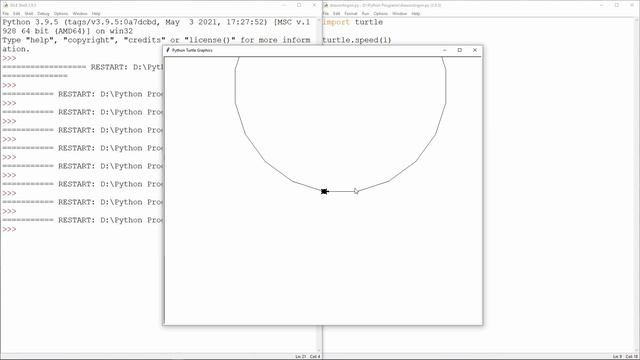
Task: Open Edit menu in IDLE Shell window
Action: click(16, 13)
